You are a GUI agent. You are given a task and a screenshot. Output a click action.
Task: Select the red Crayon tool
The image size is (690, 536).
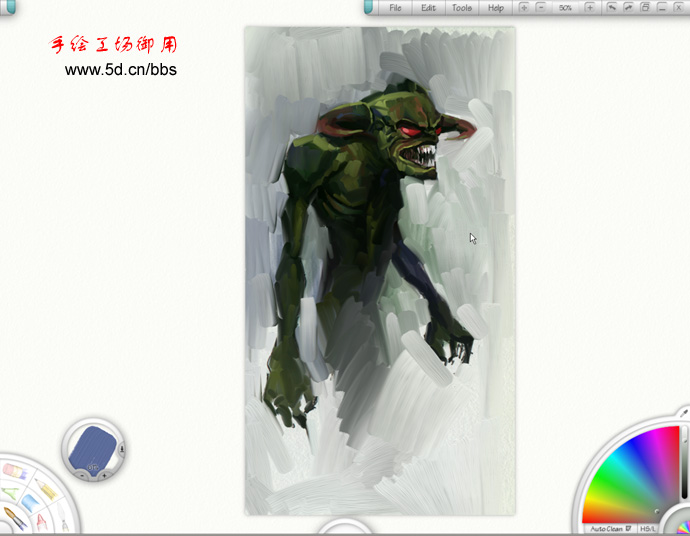[41, 522]
